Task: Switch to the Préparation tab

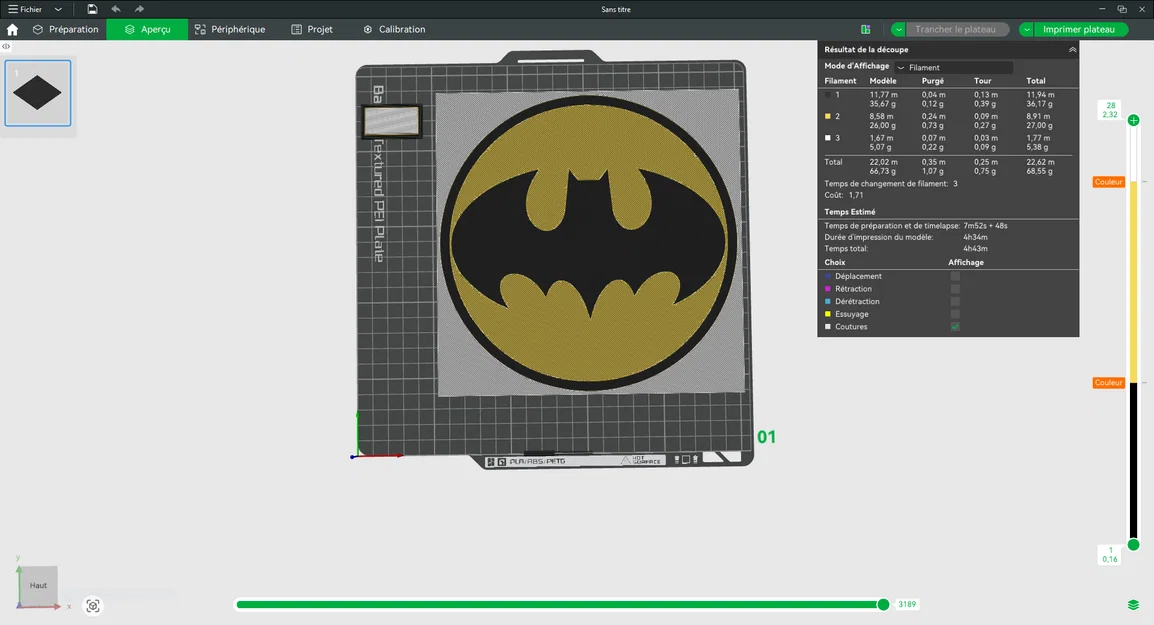Action: [x=65, y=29]
